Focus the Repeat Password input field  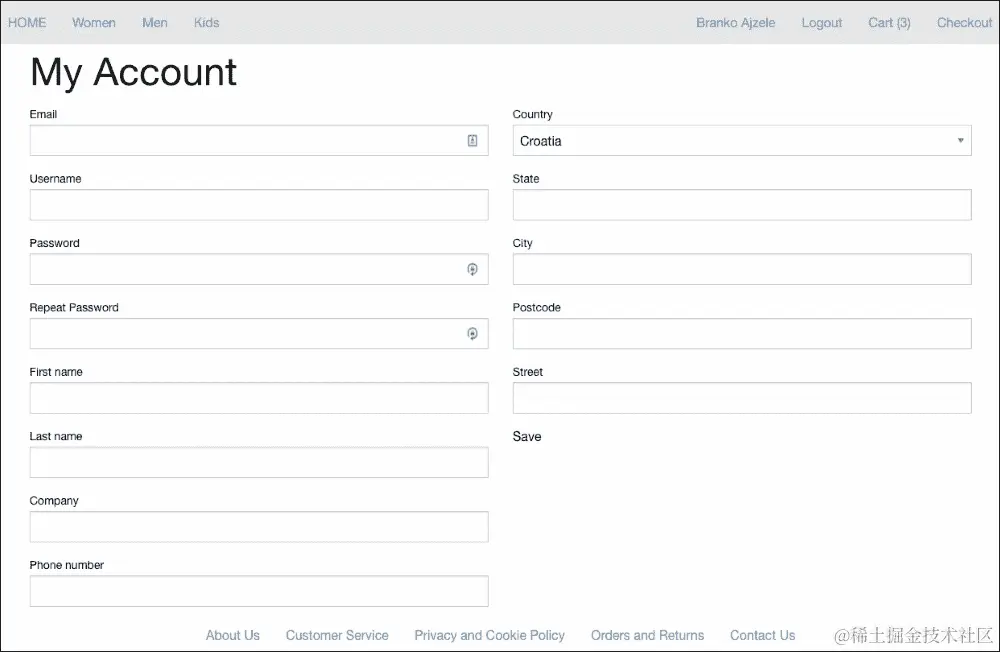pyautogui.click(x=259, y=334)
